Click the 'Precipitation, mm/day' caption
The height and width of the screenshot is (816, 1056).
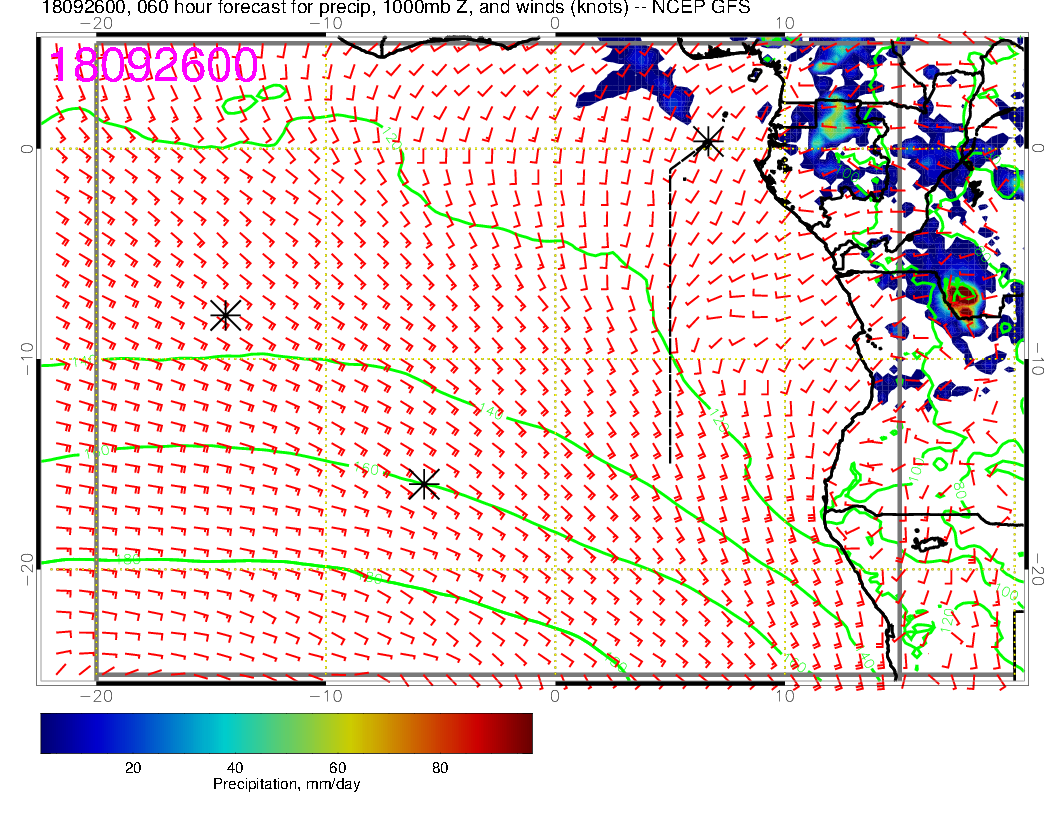point(286,784)
